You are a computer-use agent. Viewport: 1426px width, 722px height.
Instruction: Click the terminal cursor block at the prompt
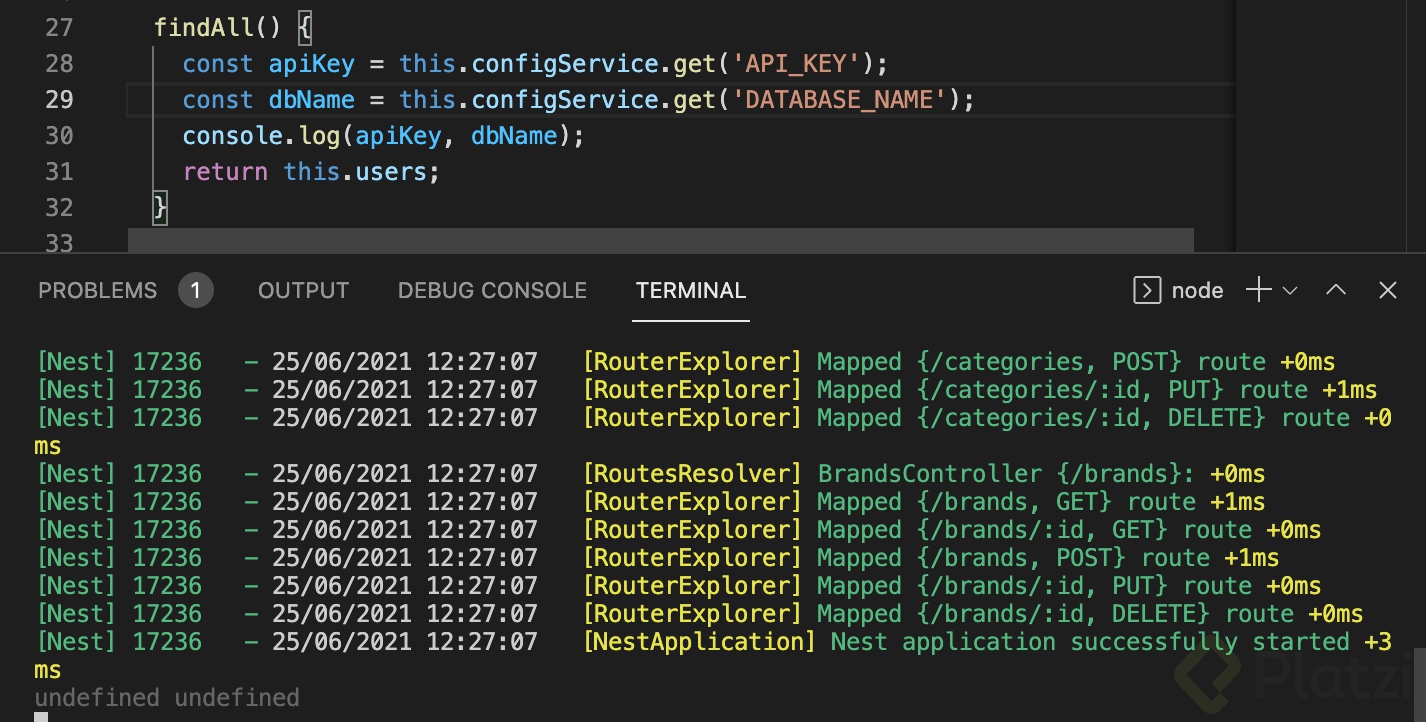pyautogui.click(x=41, y=717)
